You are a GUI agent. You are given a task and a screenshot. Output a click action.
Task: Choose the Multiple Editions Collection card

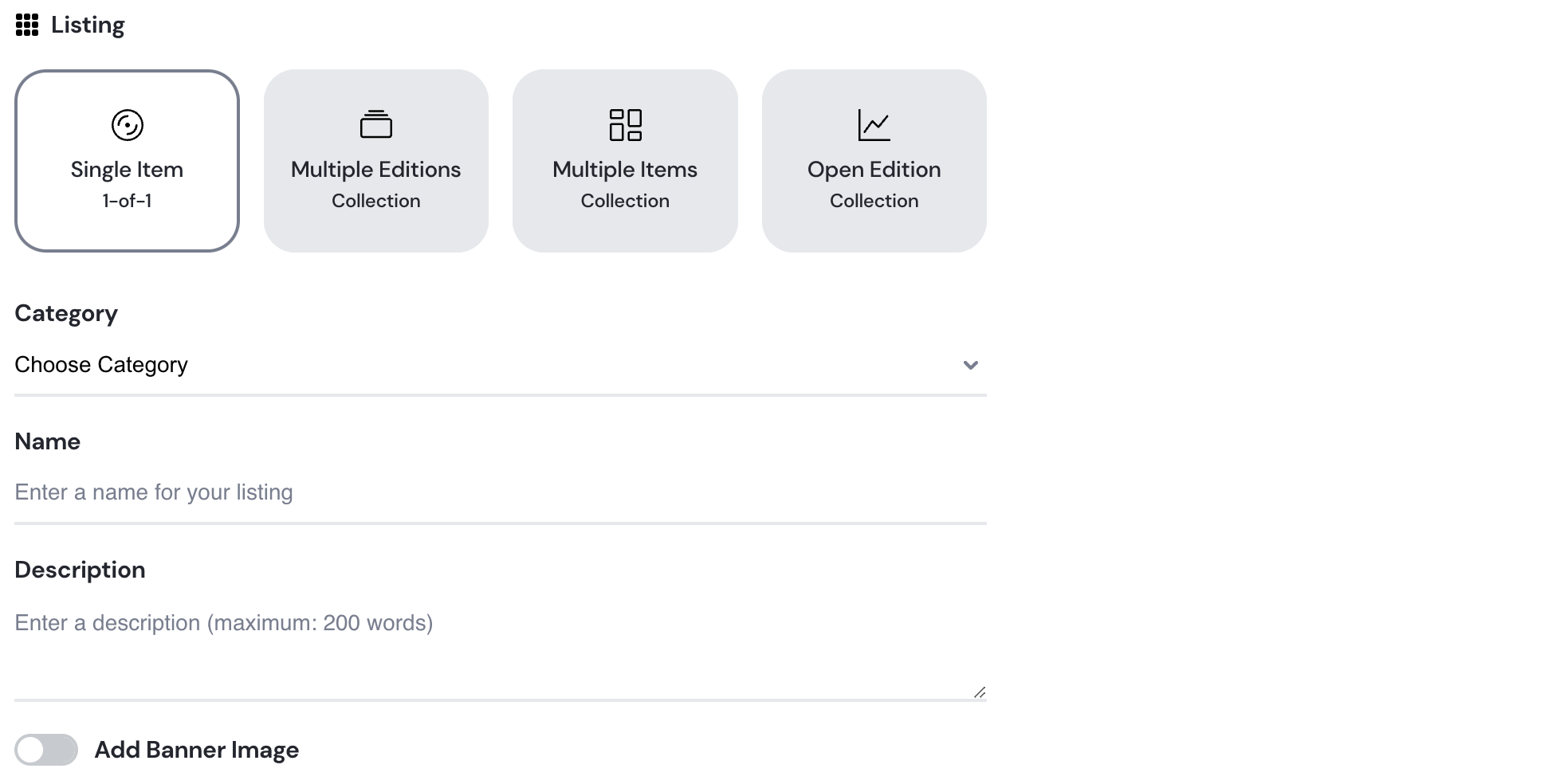click(x=376, y=161)
